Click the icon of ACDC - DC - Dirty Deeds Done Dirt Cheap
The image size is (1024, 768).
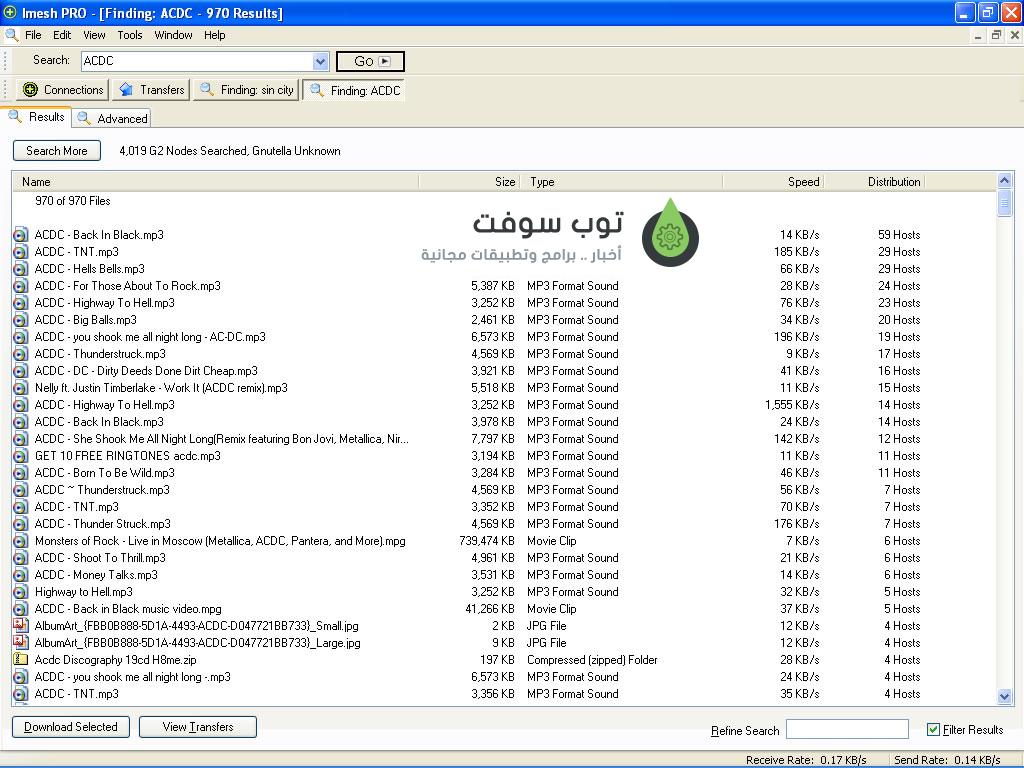20,371
